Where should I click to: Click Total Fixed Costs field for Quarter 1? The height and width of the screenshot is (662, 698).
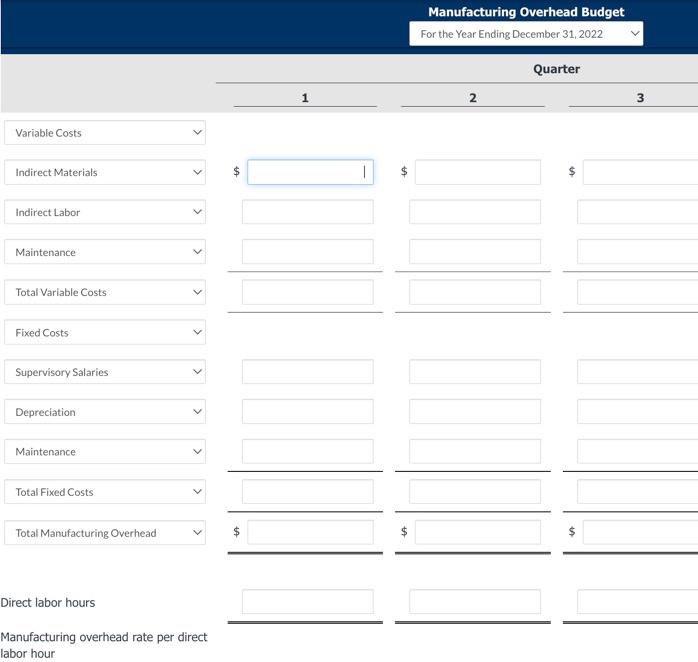tap(308, 491)
